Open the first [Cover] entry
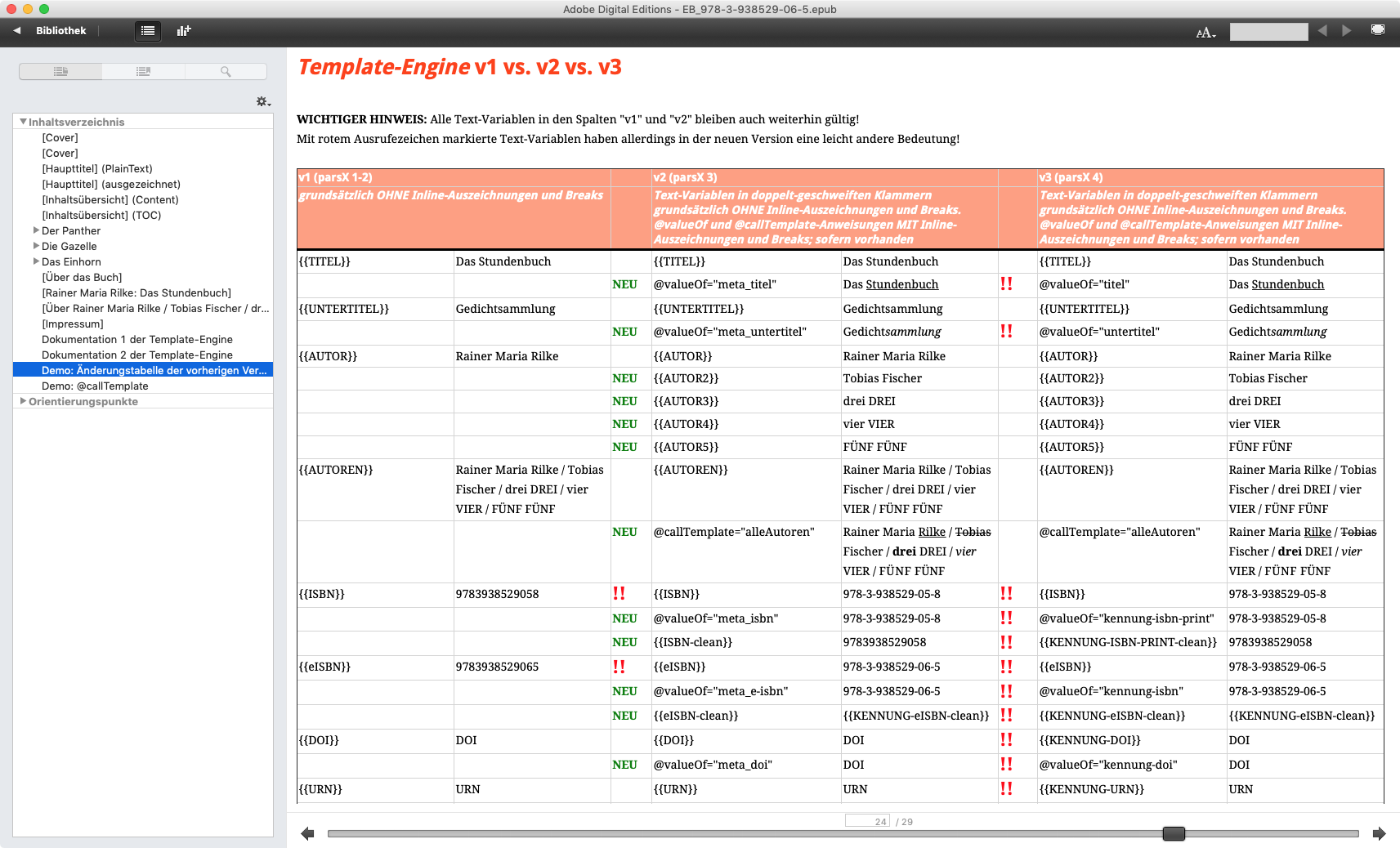This screenshot has width=1400, height=848. [60, 137]
